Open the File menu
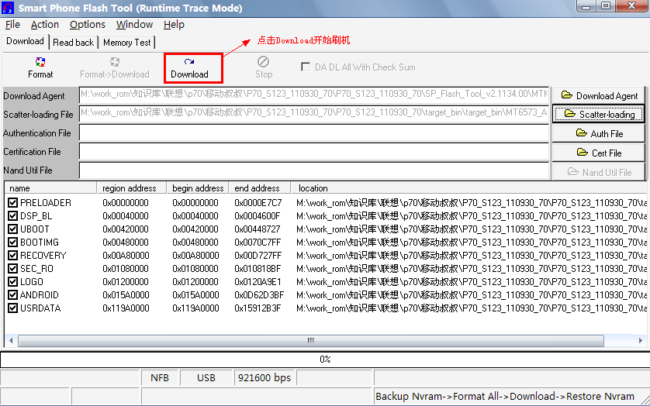This screenshot has width=650, height=406. coord(12,24)
